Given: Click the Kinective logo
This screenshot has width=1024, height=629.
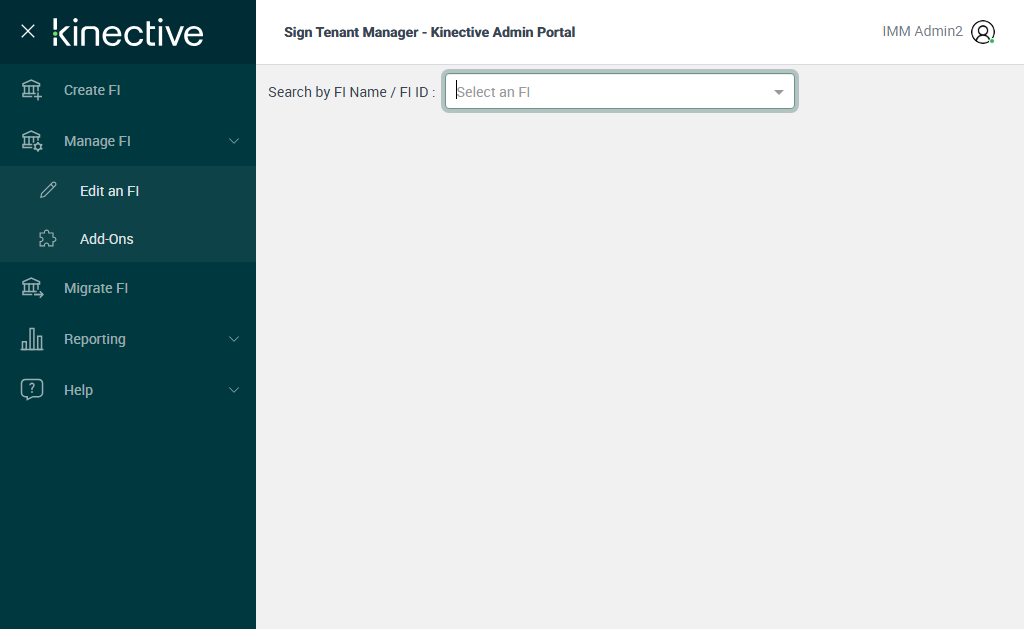Looking at the screenshot, I should 128,33.
